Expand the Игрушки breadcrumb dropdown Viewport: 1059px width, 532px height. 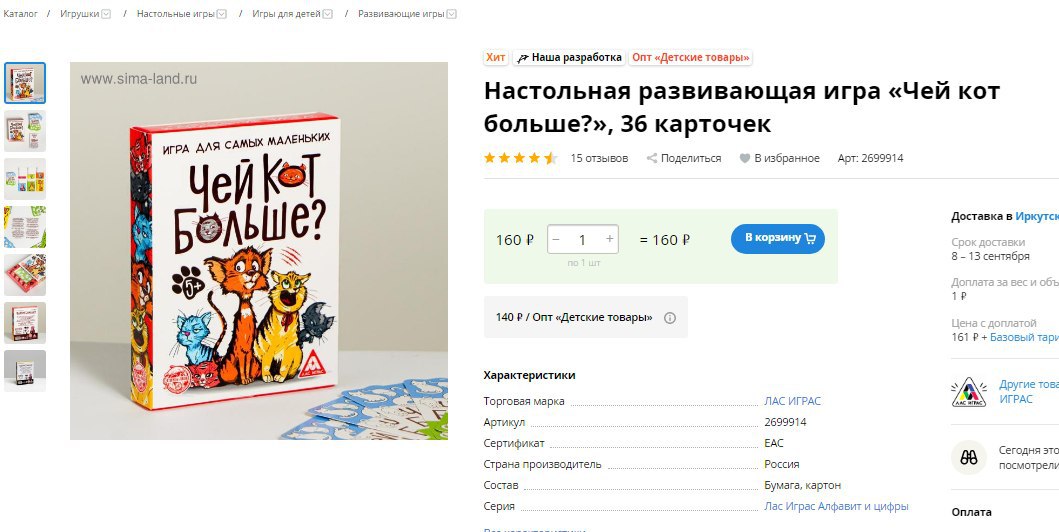[x=106, y=14]
